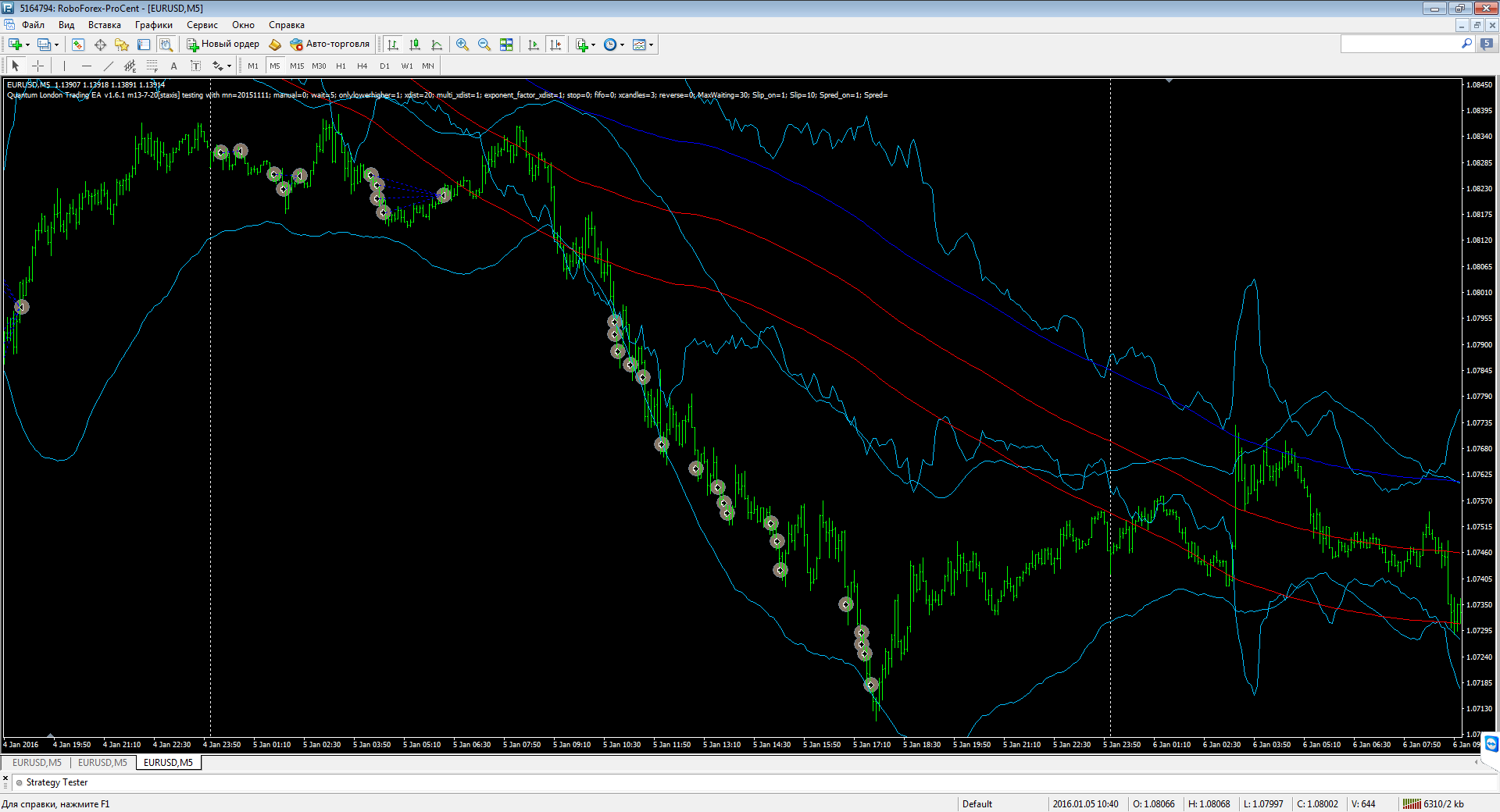Switch timeframe to W1
The height and width of the screenshot is (812, 1500).
tap(407, 66)
